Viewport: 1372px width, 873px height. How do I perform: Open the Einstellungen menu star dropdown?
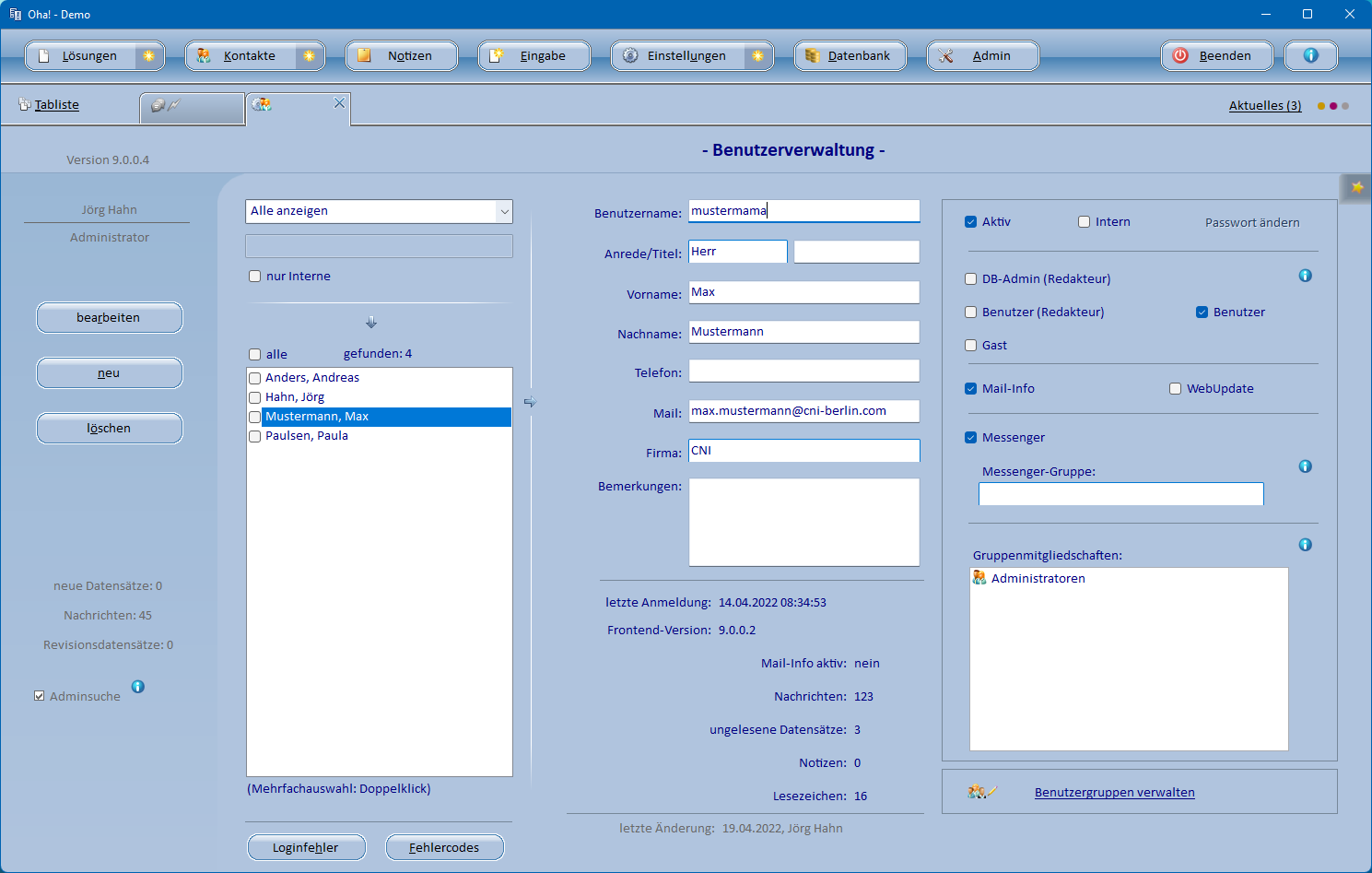(x=757, y=56)
